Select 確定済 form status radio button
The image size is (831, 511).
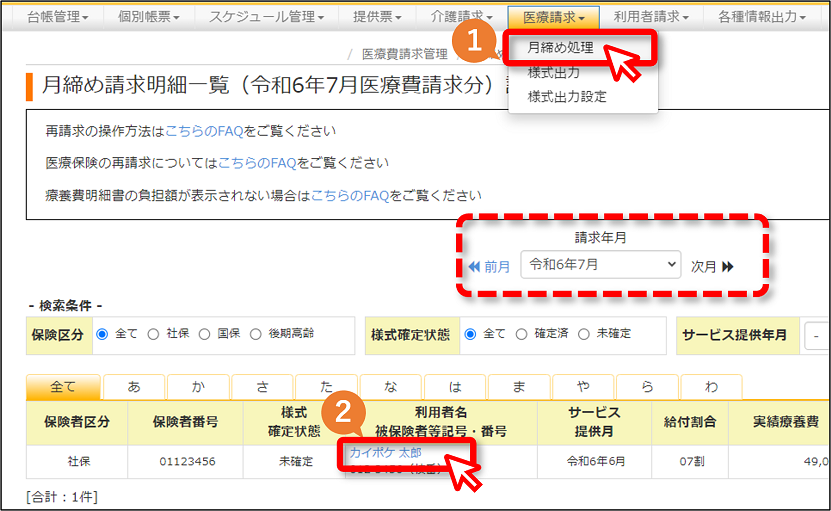pos(521,334)
